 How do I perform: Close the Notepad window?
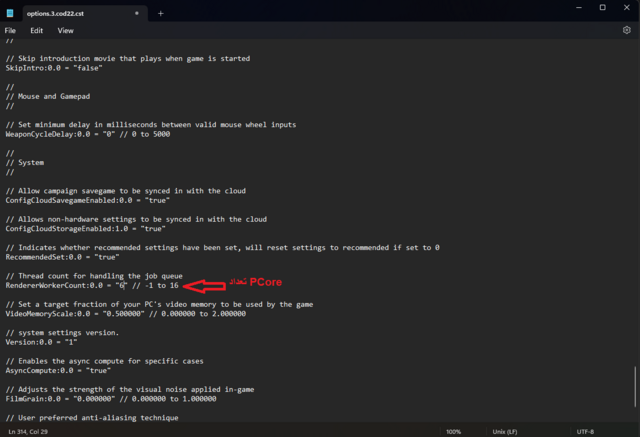[x=627, y=7]
